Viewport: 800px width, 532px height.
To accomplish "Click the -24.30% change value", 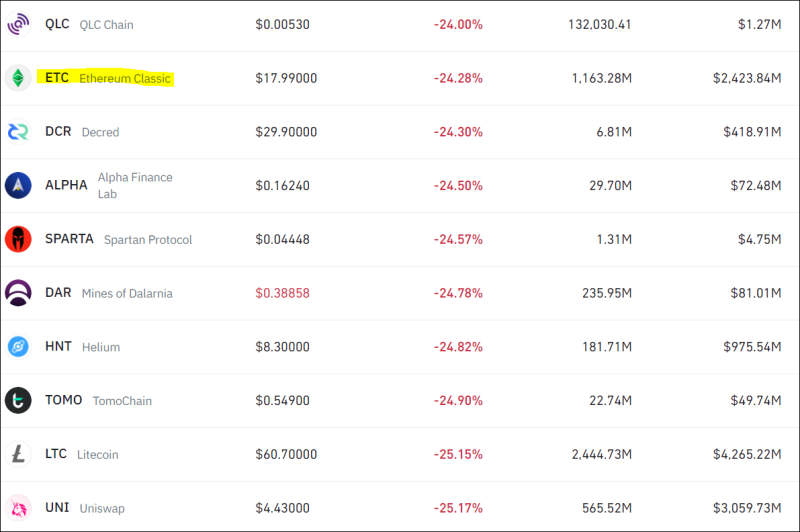I will (x=458, y=132).
